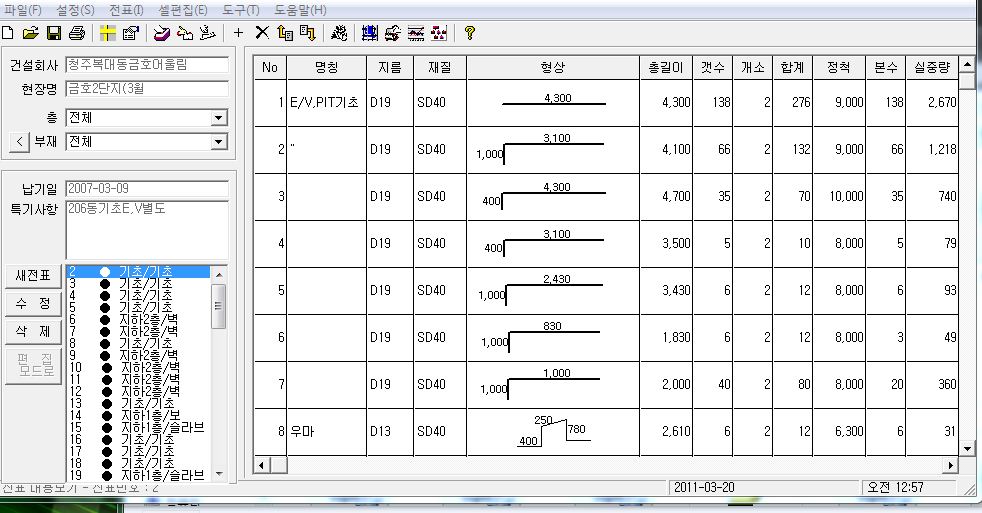Click the new document icon
Image resolution: width=982 pixels, height=513 pixels.
8,33
